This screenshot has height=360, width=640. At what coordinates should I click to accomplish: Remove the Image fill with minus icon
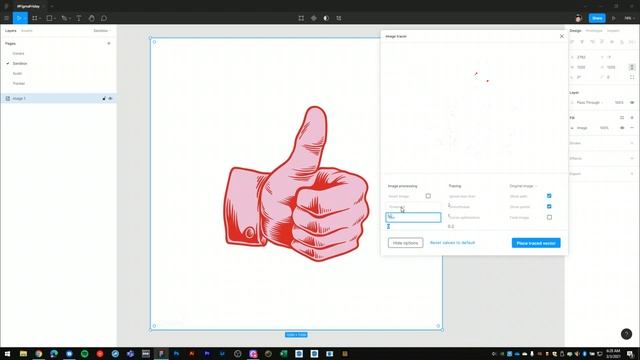point(632,128)
